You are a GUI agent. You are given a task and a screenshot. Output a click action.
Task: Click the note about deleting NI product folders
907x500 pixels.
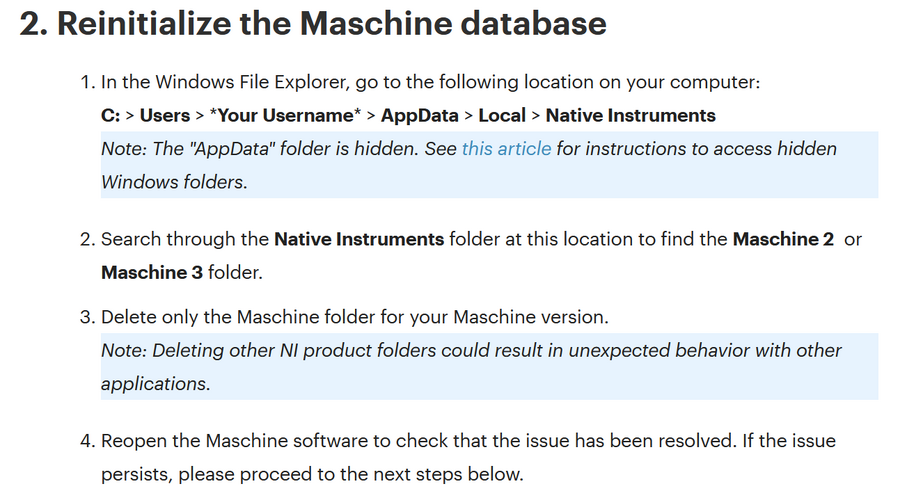pyautogui.click(x=489, y=366)
